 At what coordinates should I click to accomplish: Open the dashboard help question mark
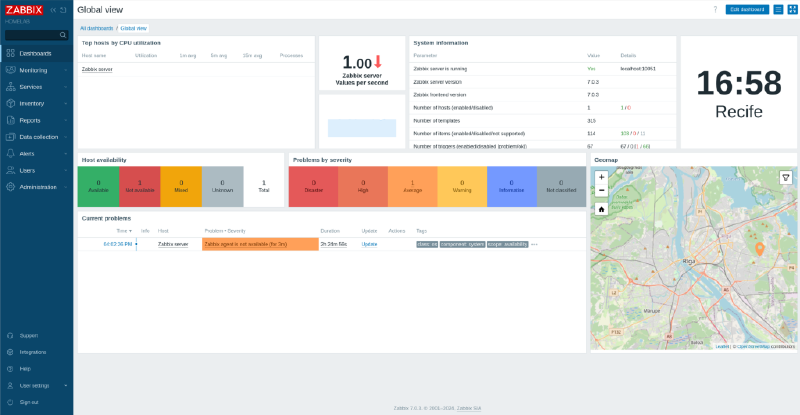pyautogui.click(x=715, y=9)
